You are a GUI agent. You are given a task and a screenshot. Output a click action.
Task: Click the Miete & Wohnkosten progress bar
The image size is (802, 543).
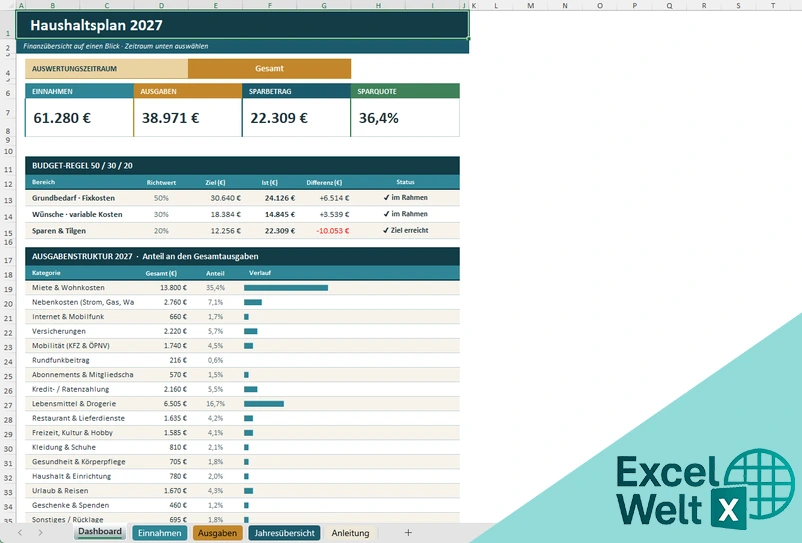pyautogui.click(x=286, y=288)
